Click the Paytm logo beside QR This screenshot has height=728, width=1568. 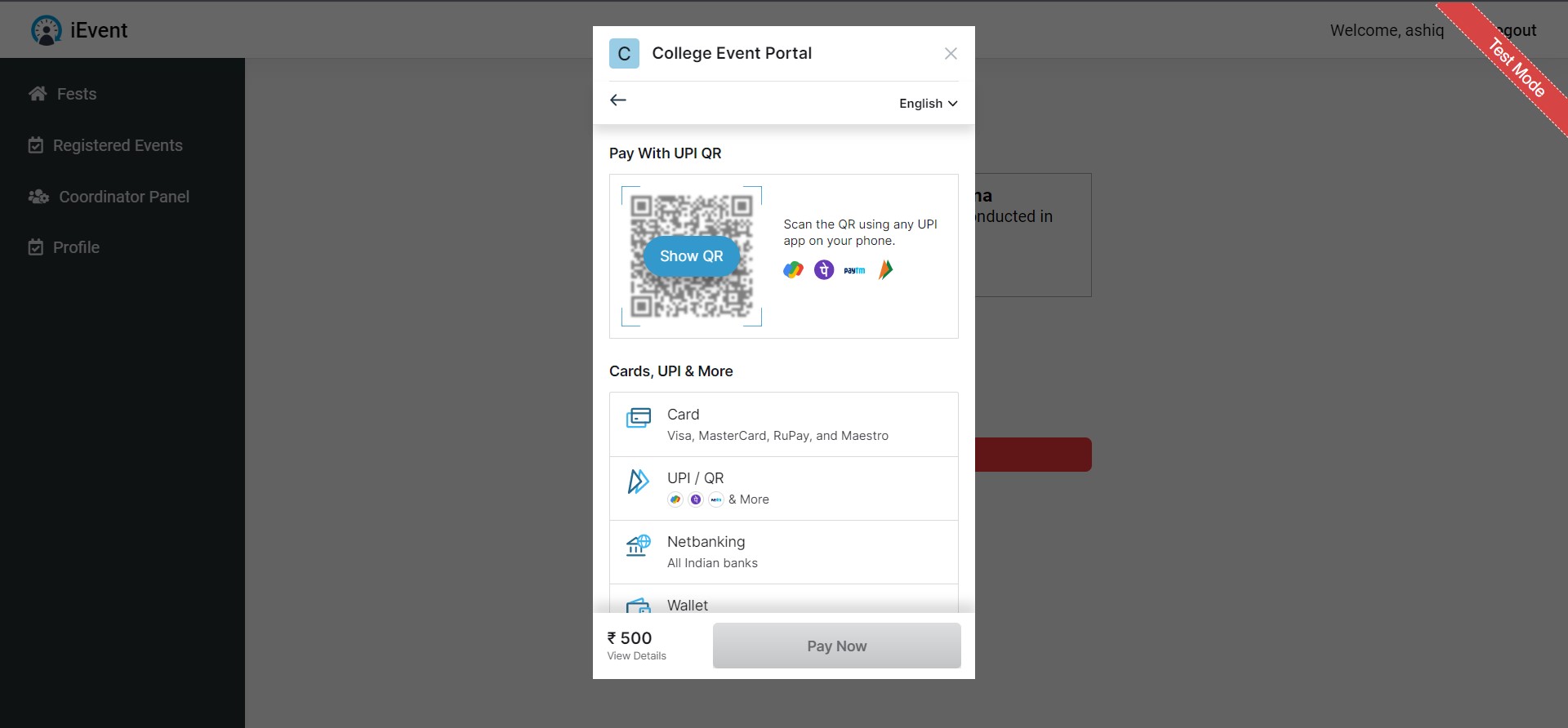tap(854, 270)
